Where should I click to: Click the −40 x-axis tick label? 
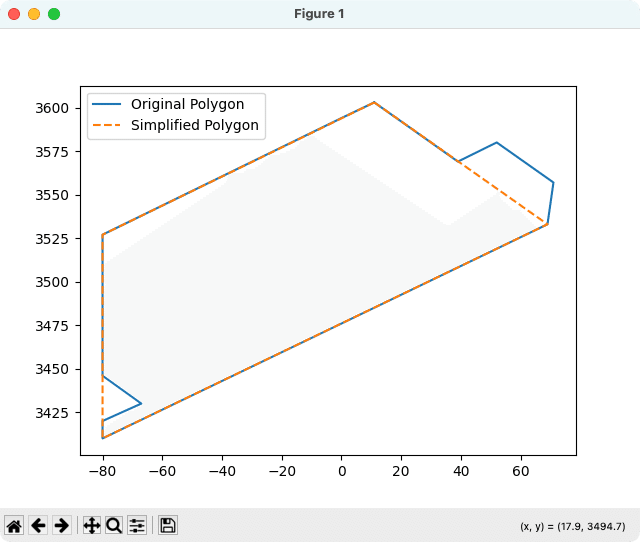click(222, 471)
